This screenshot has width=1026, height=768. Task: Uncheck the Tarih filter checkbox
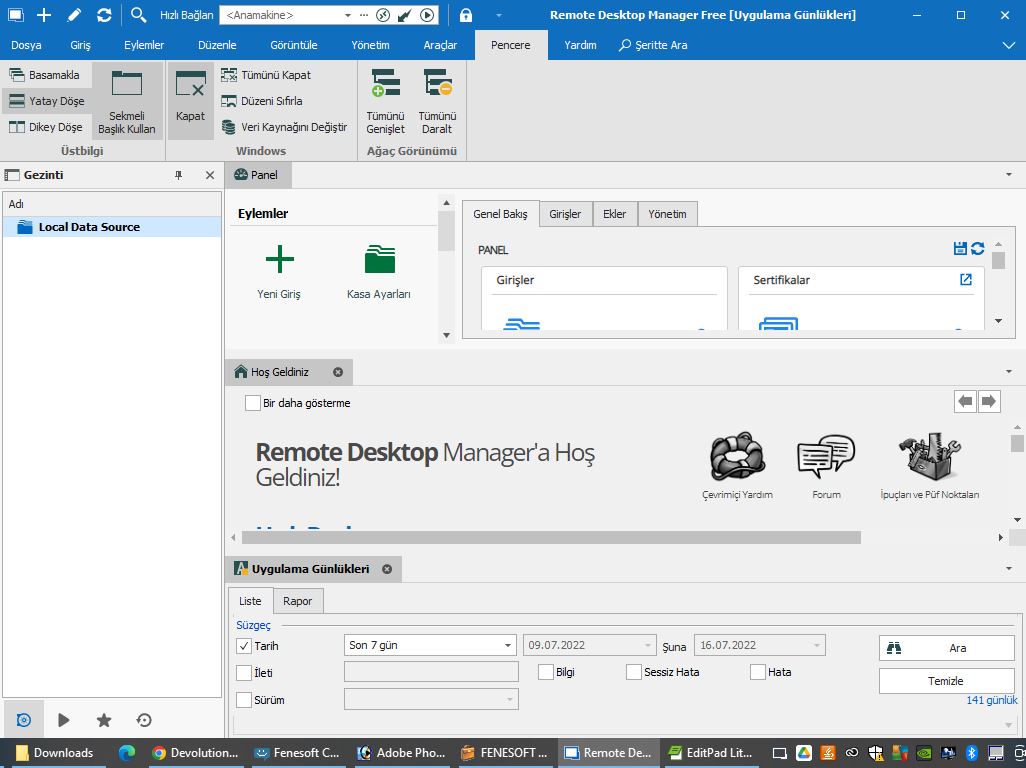243,646
